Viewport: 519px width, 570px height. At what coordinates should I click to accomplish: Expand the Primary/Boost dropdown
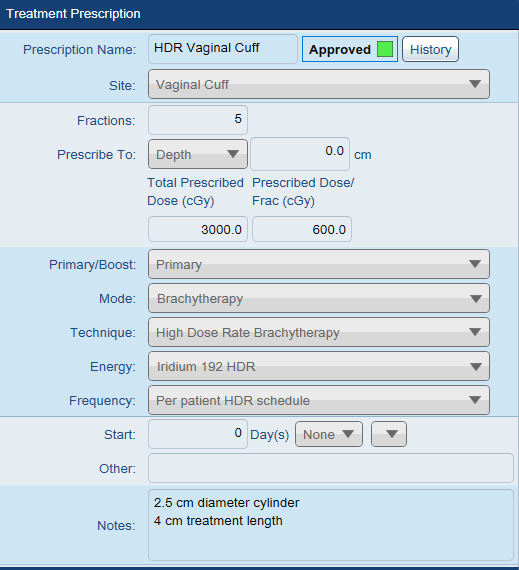[319, 264]
